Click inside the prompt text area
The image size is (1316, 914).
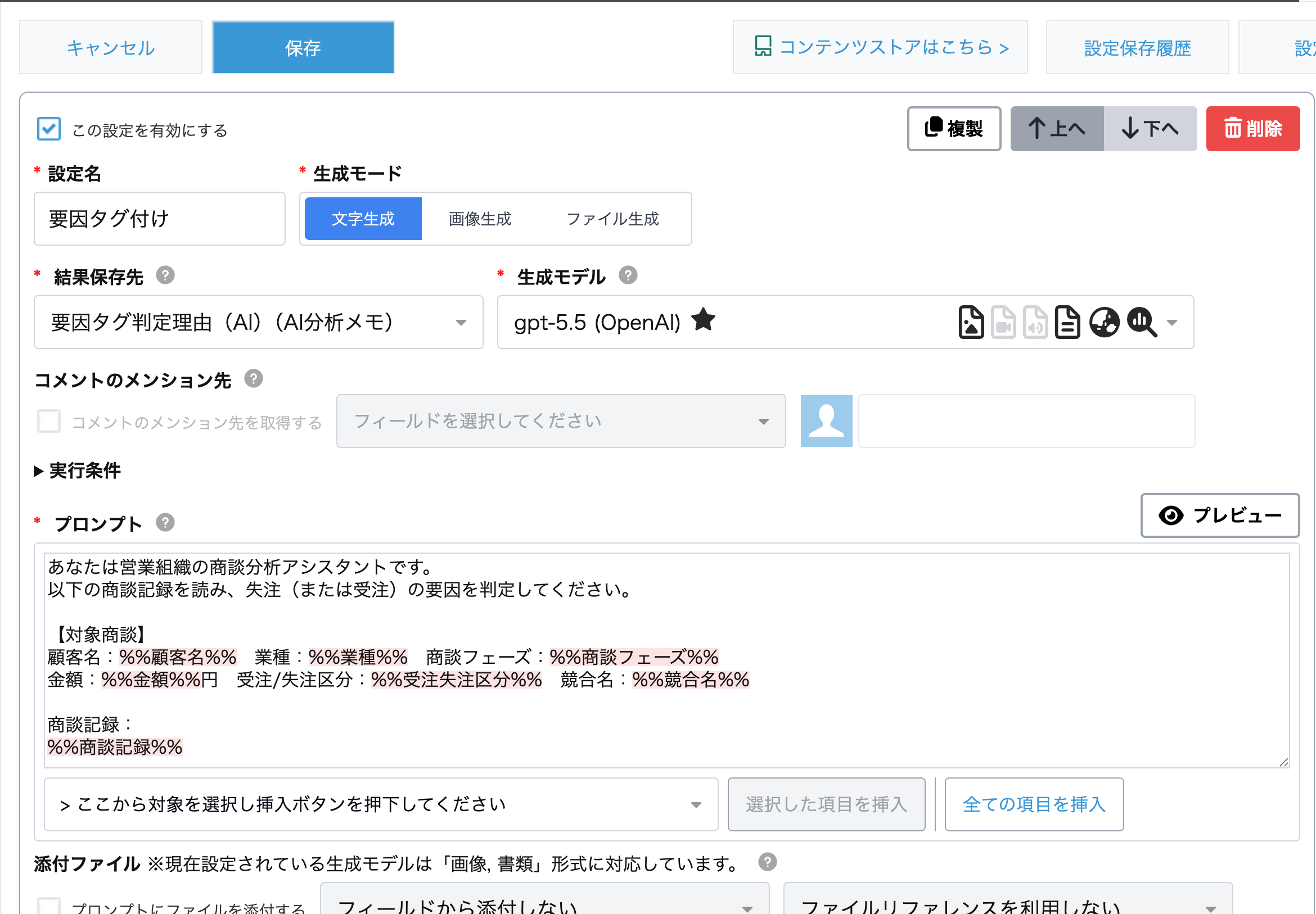coord(666,660)
